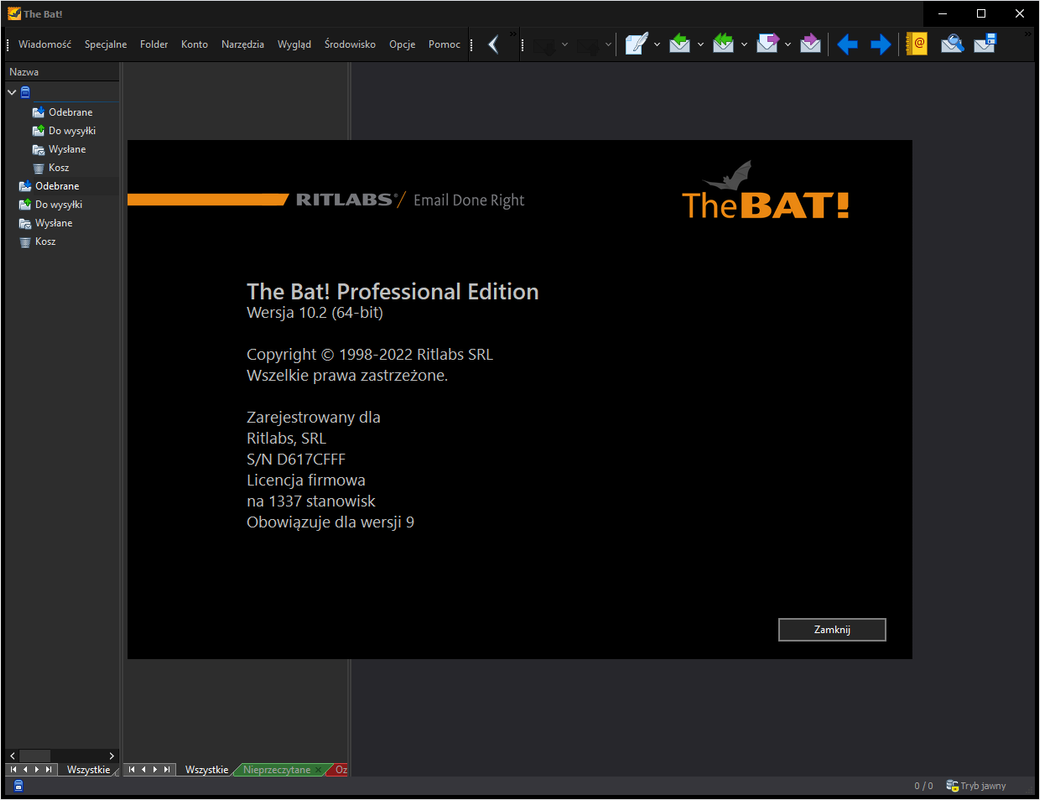Click the blue back arrow icon
This screenshot has width=1040, height=800.
[847, 44]
